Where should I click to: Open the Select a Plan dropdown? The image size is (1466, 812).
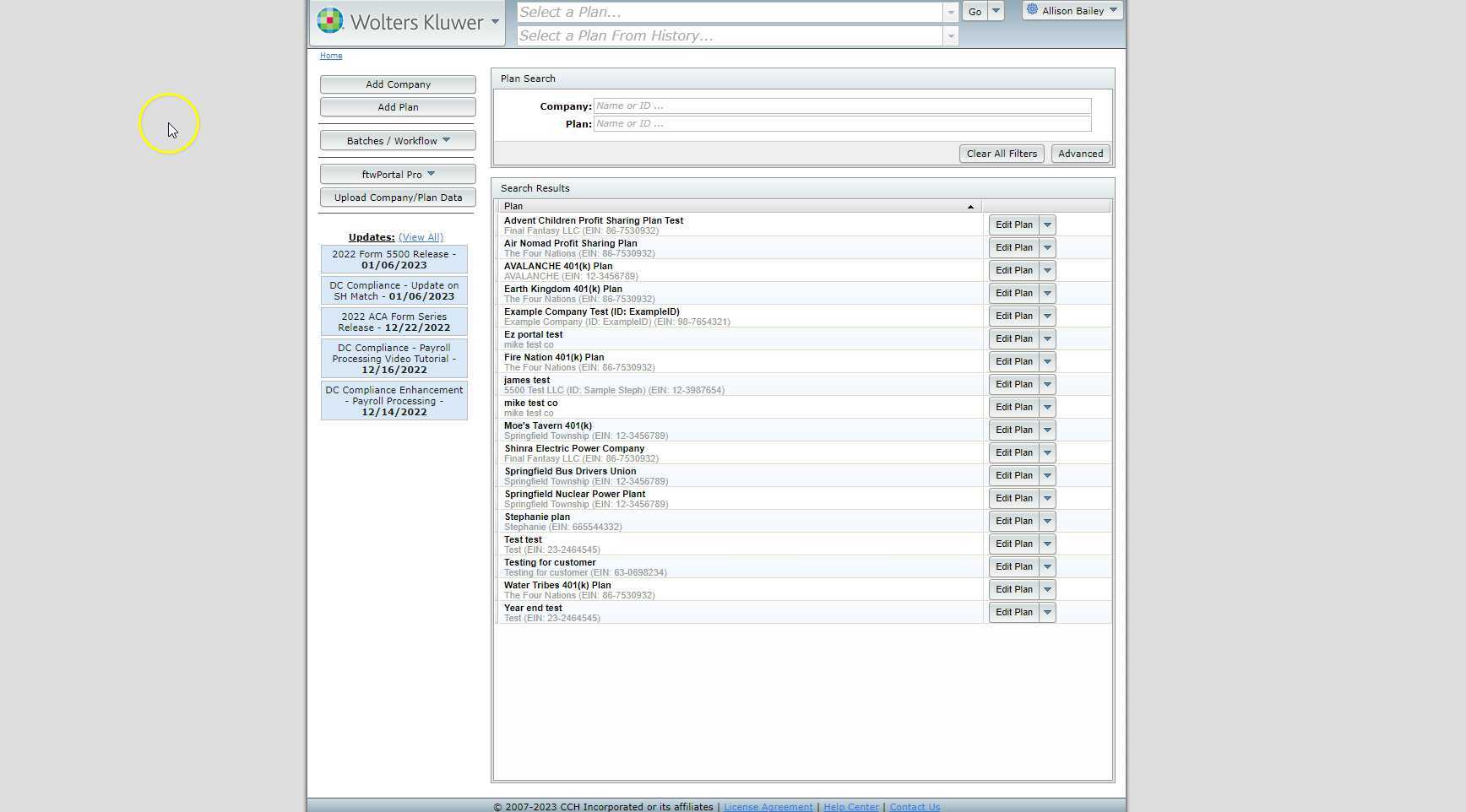(x=951, y=12)
